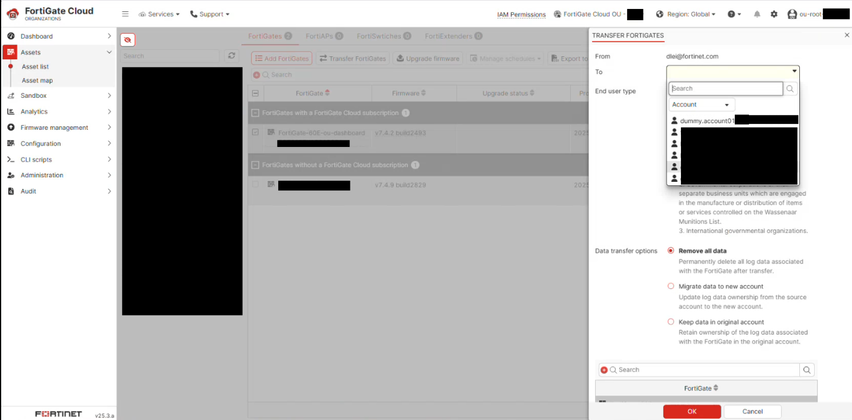Screen dimensions: 852x420
Task: Switch to the FortiSwitches tab
Action: tap(384, 36)
